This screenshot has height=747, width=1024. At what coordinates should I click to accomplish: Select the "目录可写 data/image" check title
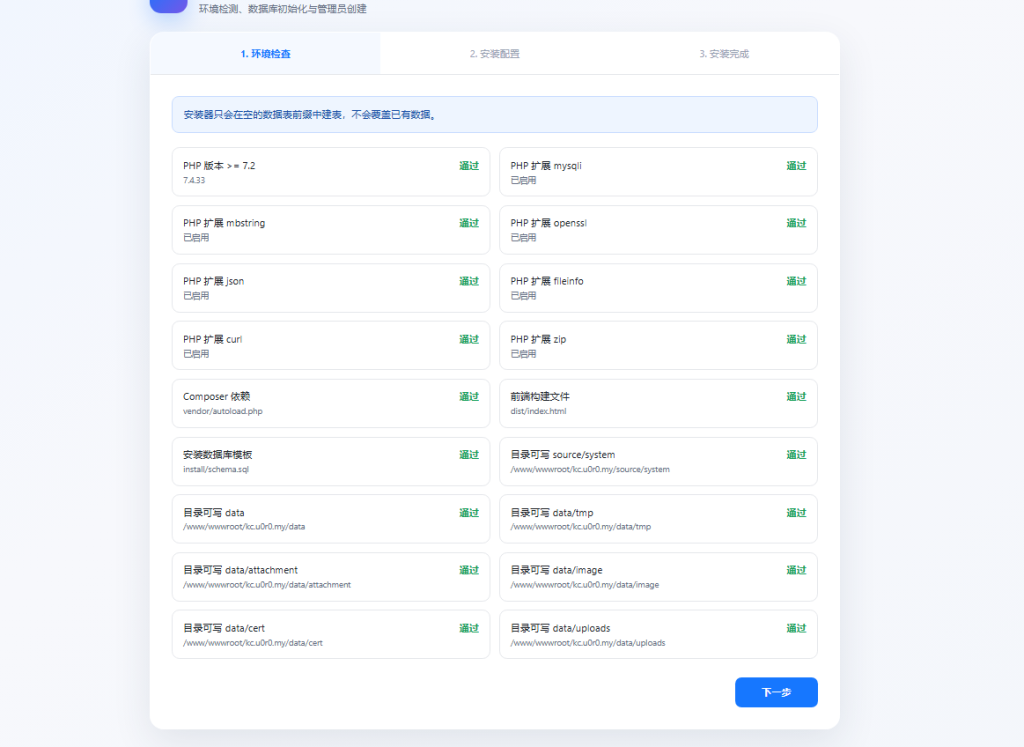click(x=556, y=570)
